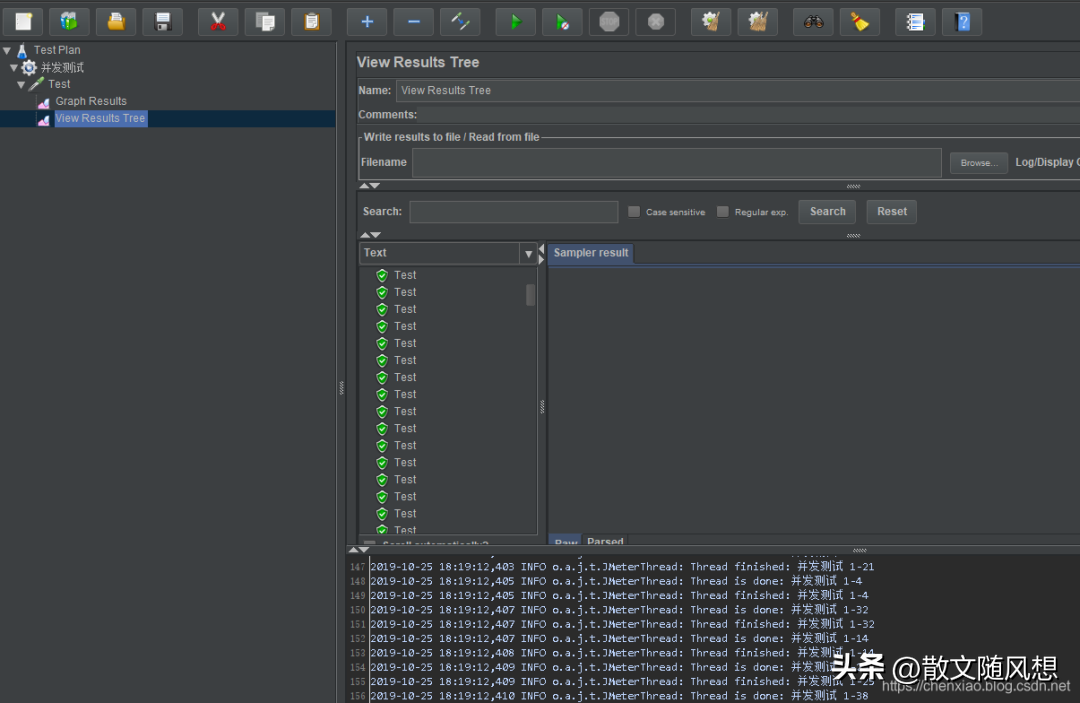Switch to the Parsed tab
The width and height of the screenshot is (1080, 703).
pos(605,541)
